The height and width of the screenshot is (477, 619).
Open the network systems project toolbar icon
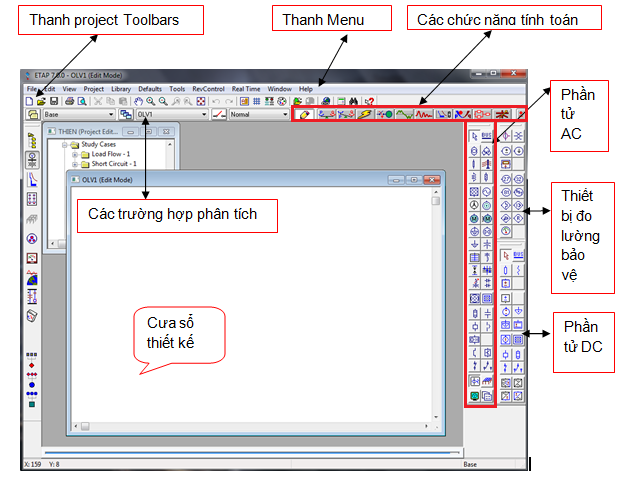tap(32, 160)
